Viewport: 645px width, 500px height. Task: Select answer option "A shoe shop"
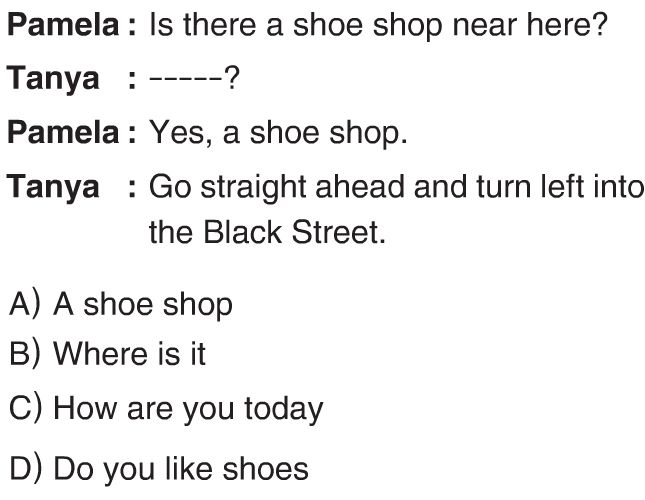[143, 306]
